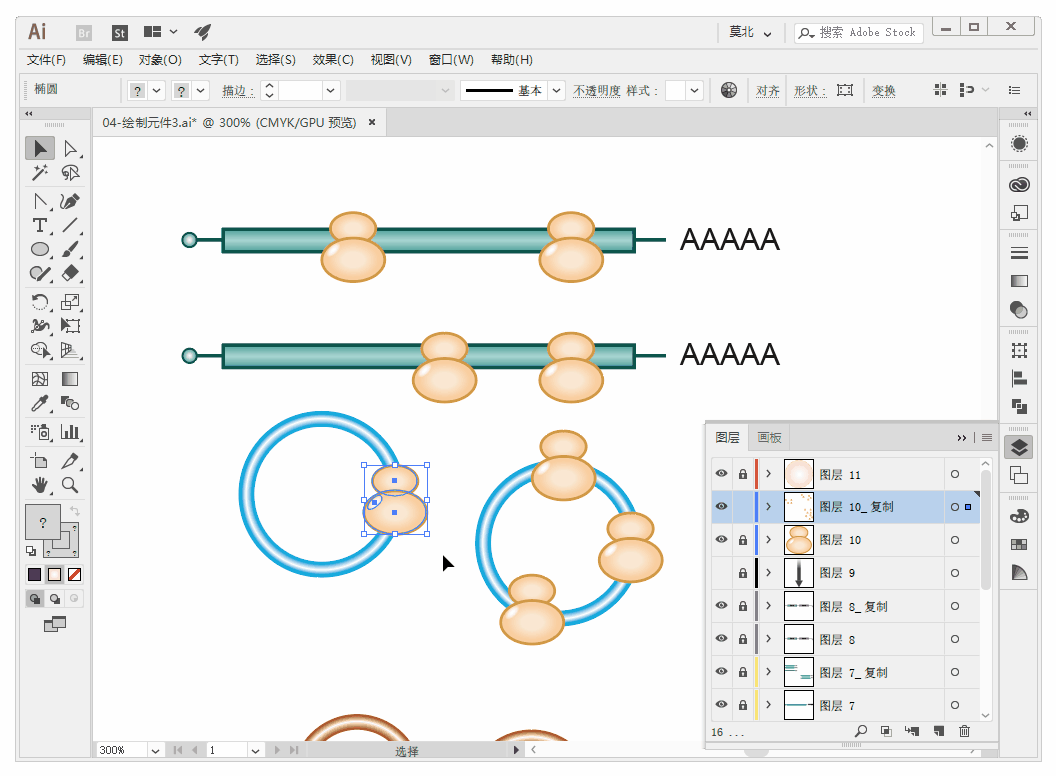Select the Scale tool
Screen dimensions: 1056x776
tap(70, 302)
